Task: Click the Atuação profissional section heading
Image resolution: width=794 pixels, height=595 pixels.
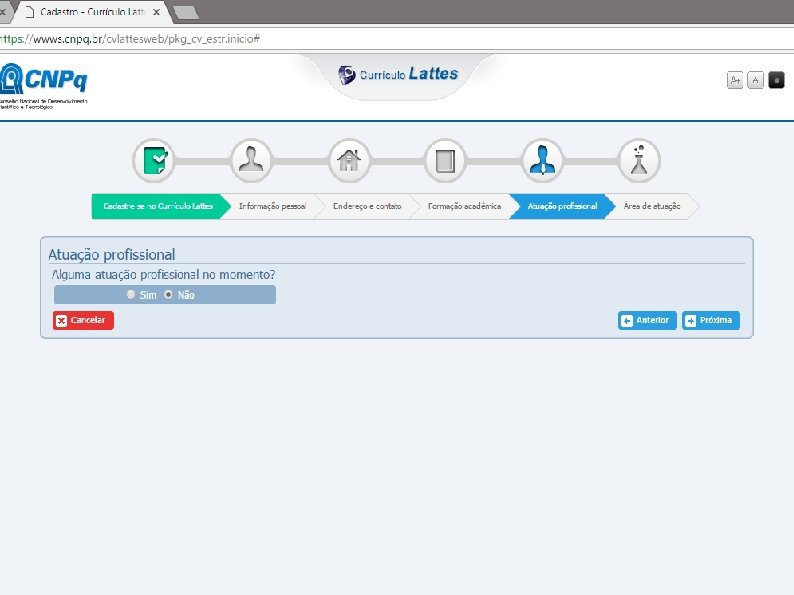Action: pos(112,254)
